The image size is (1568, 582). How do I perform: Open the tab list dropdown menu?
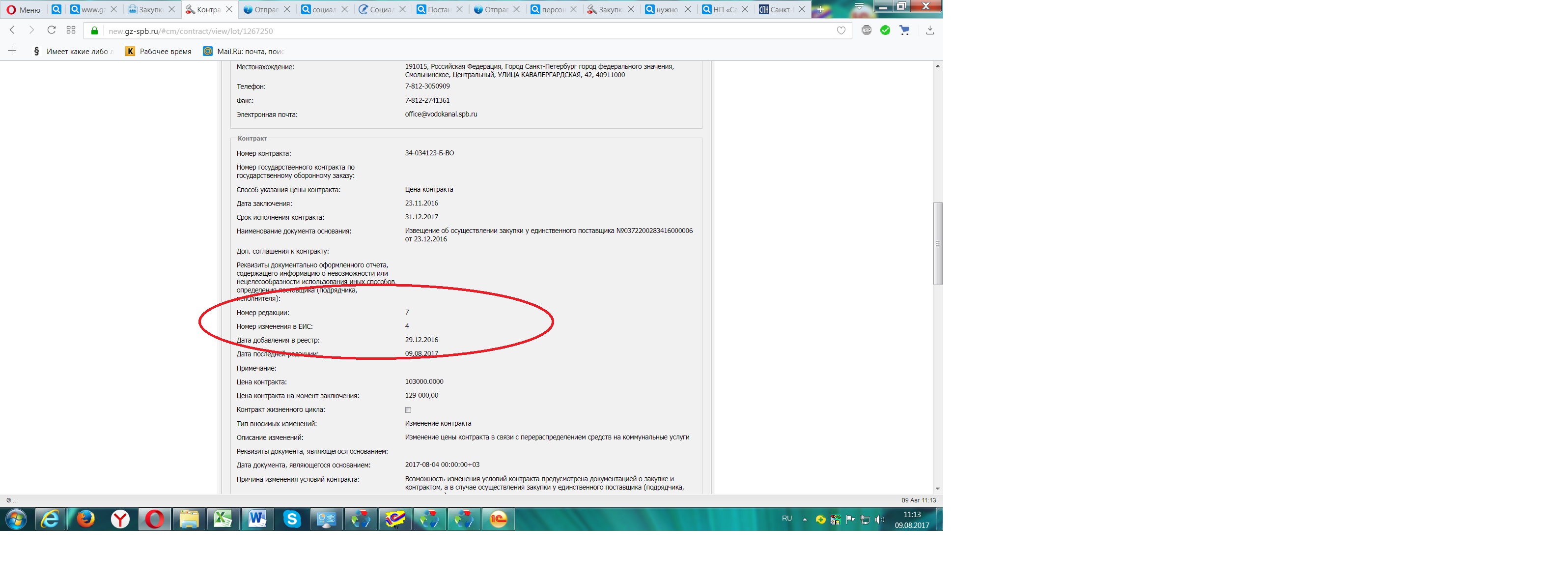coord(859,7)
